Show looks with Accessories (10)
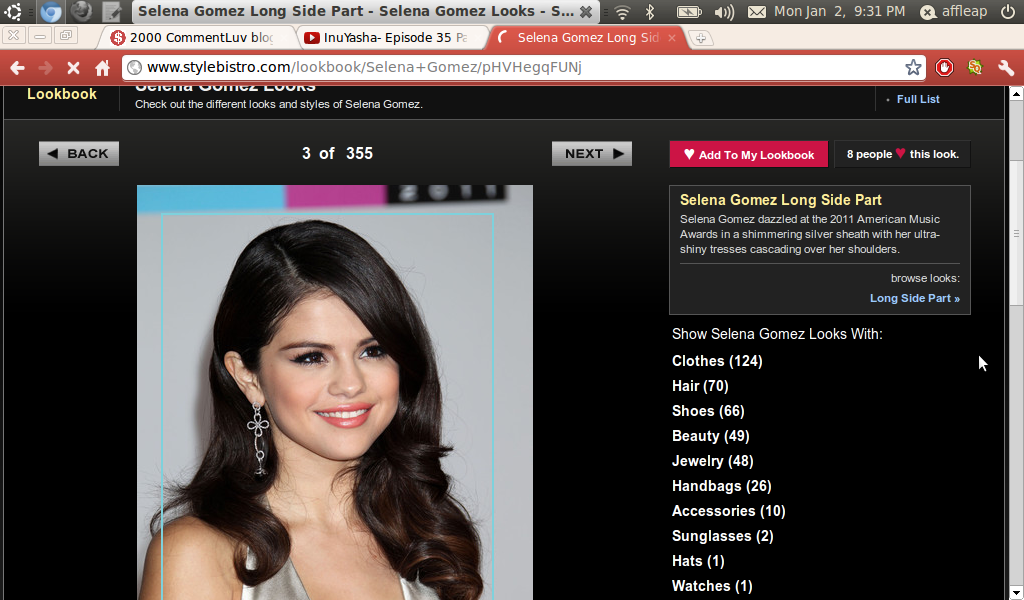1024x600 pixels. [729, 511]
